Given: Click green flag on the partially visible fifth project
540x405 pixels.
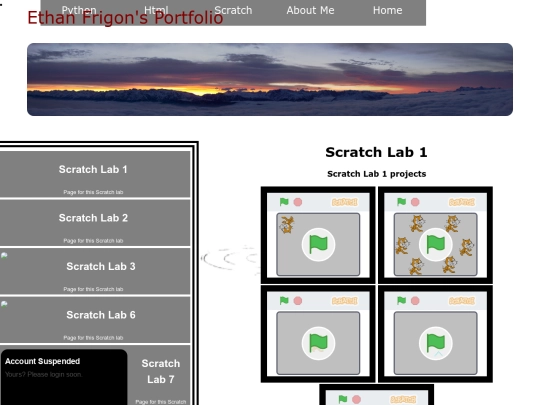Looking at the screenshot, I should (x=343, y=399).
